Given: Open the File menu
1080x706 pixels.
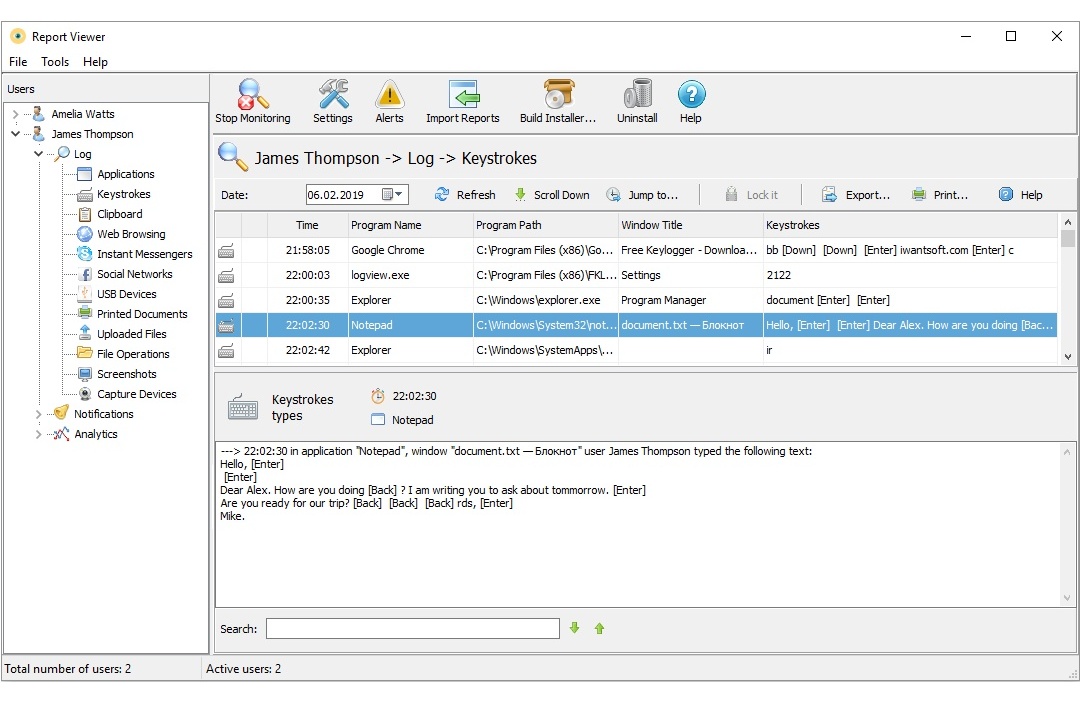Looking at the screenshot, I should click(17, 61).
